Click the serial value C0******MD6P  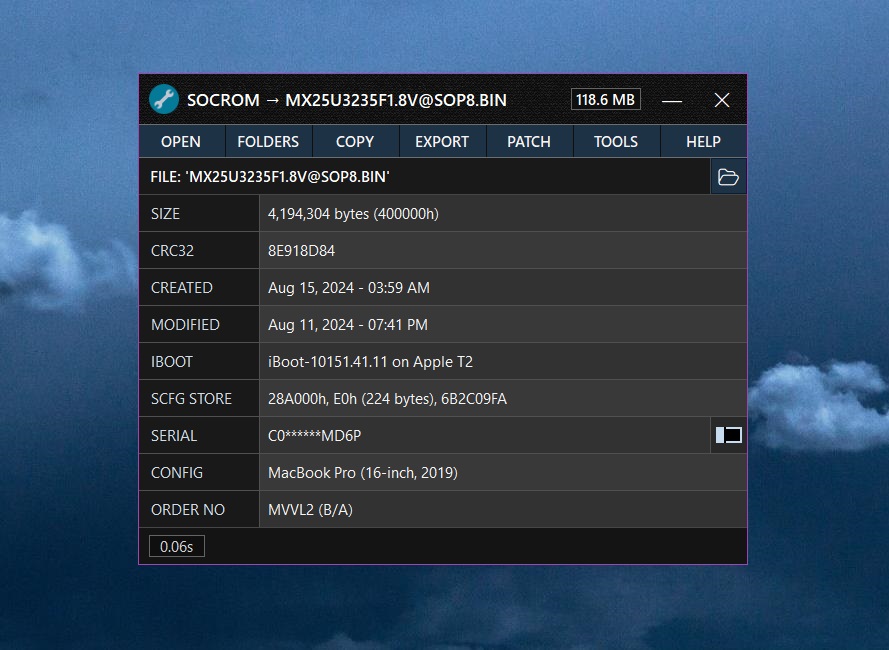pos(315,436)
